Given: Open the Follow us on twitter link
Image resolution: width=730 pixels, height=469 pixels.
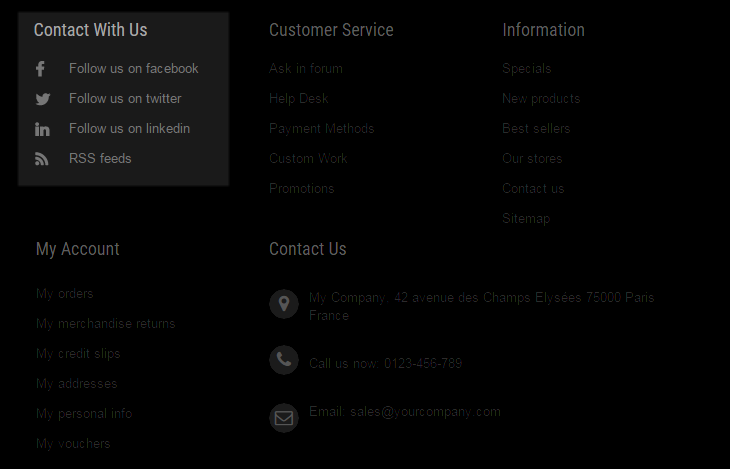Looking at the screenshot, I should coord(125,98).
